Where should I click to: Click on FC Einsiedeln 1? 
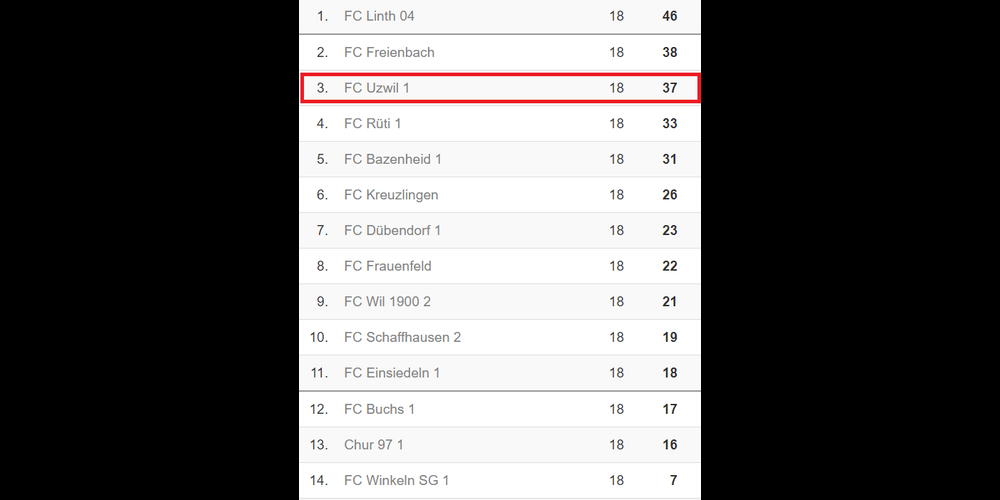pos(392,373)
